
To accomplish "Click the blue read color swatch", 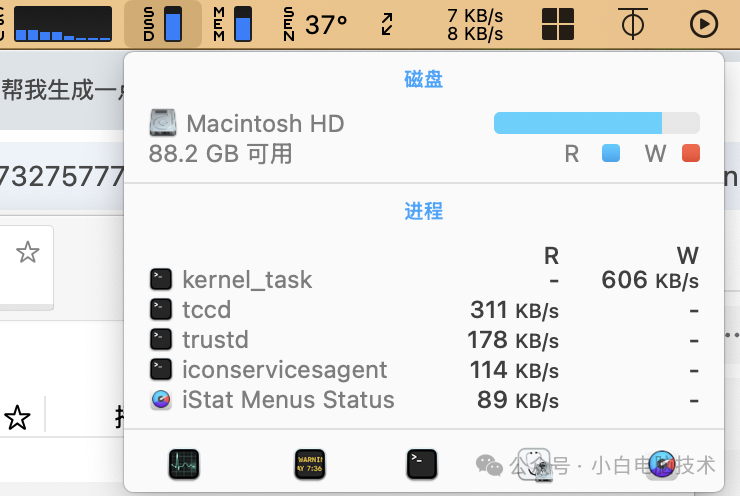I will [611, 153].
